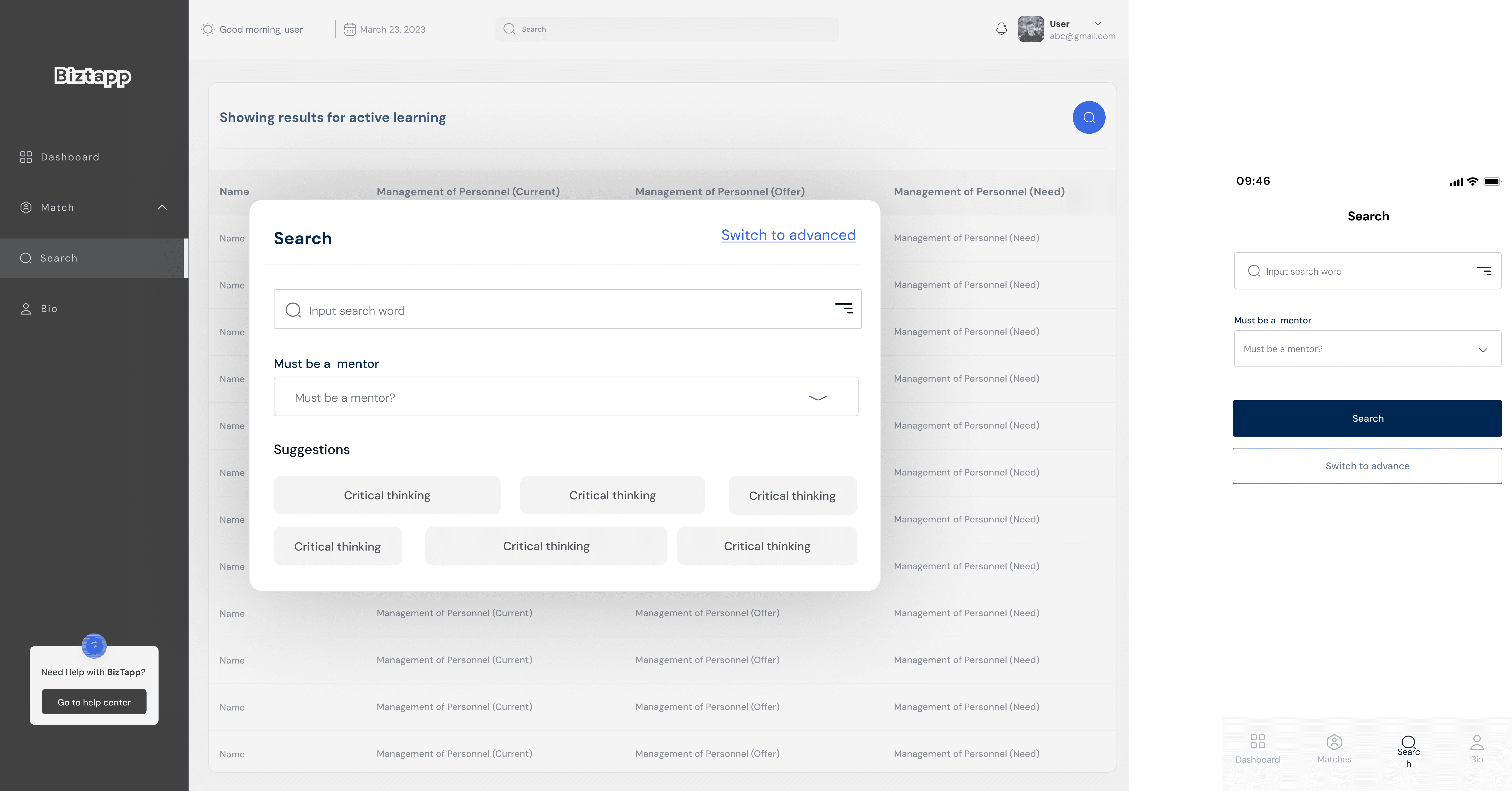Click the Input search word field in modal
The width and height of the screenshot is (1512, 791).
(552, 310)
